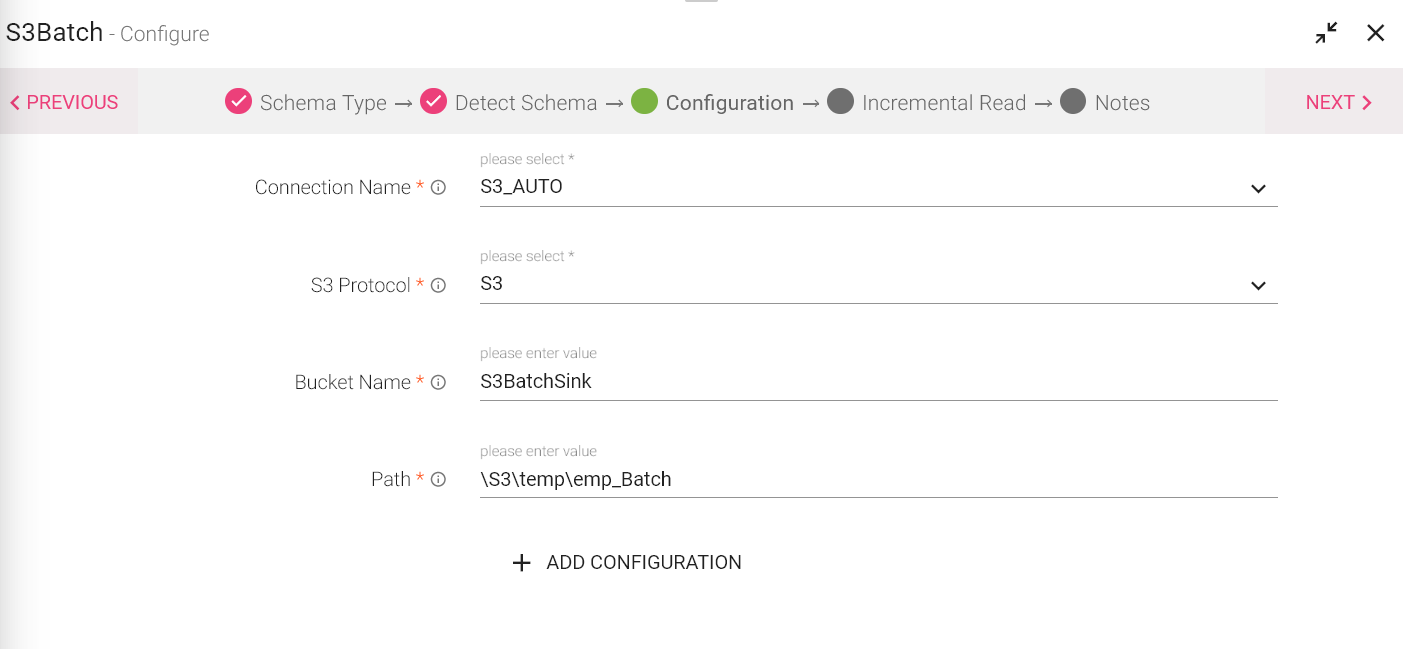Click the Connection Name info icon
Viewport: 1403px width, 649px height.
pos(438,187)
